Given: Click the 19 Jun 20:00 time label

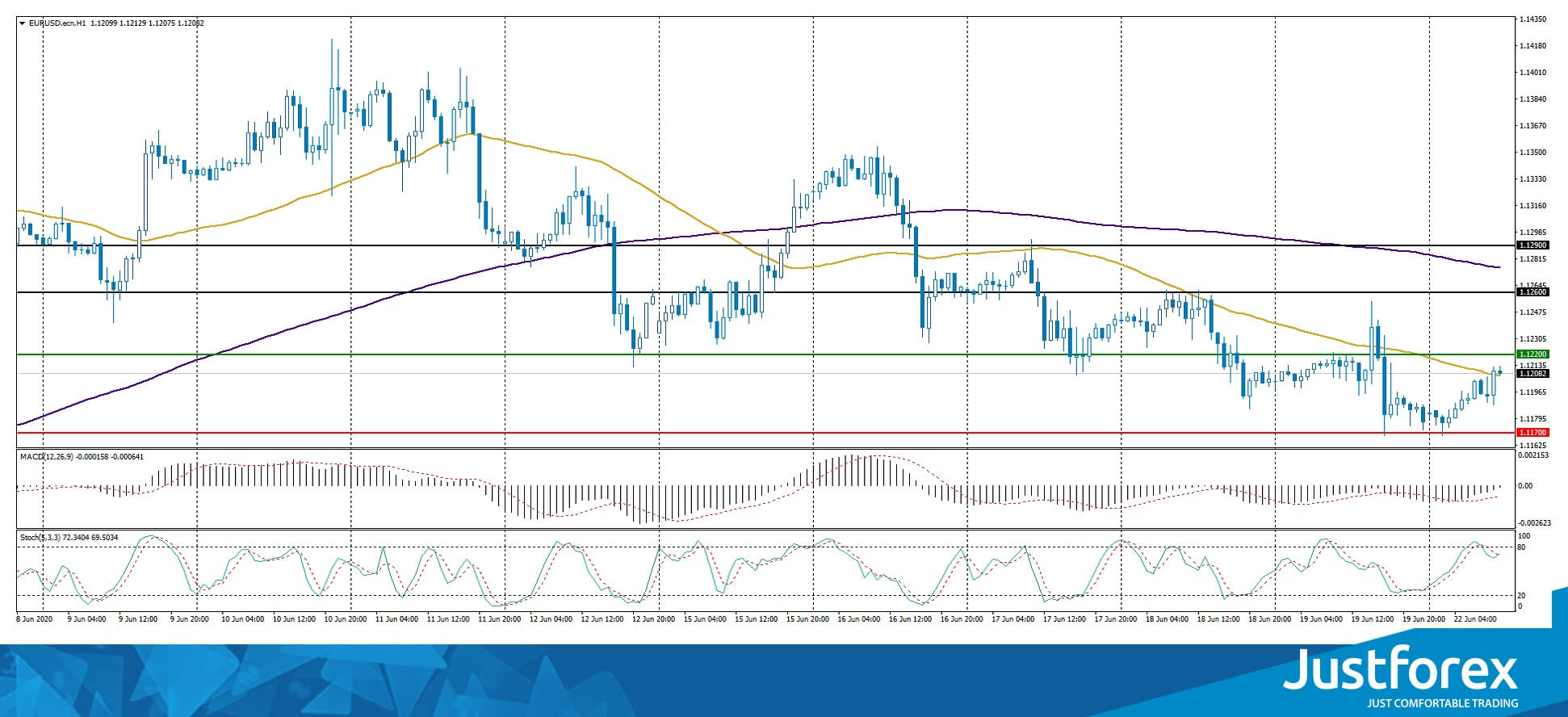Looking at the screenshot, I should click(x=1423, y=619).
